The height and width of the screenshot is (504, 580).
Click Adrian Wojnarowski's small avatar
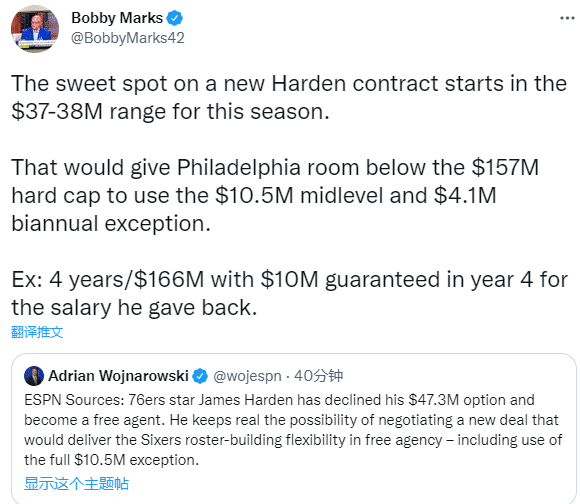point(34,376)
